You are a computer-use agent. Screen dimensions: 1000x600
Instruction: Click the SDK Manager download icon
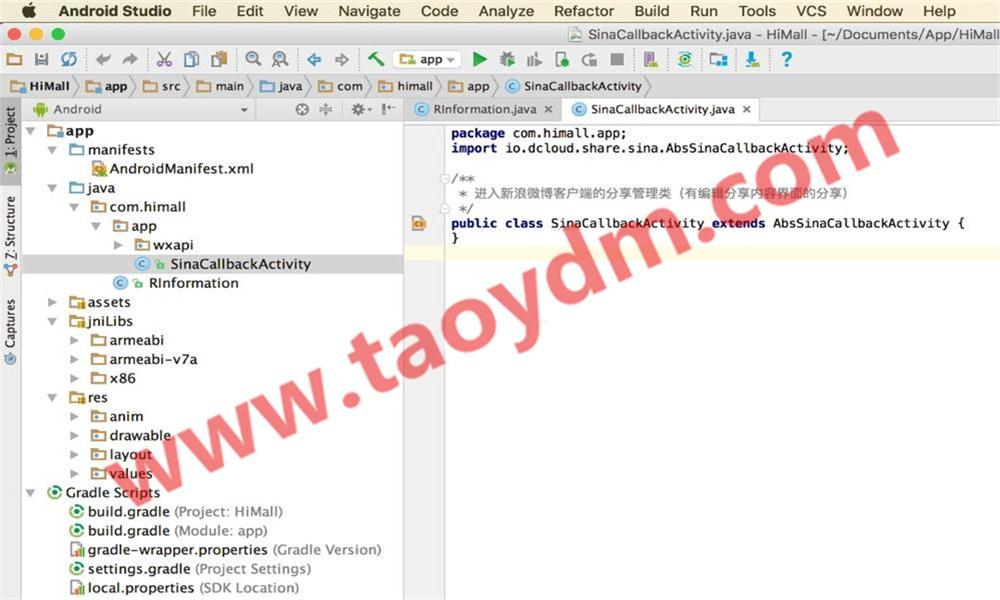pos(753,59)
